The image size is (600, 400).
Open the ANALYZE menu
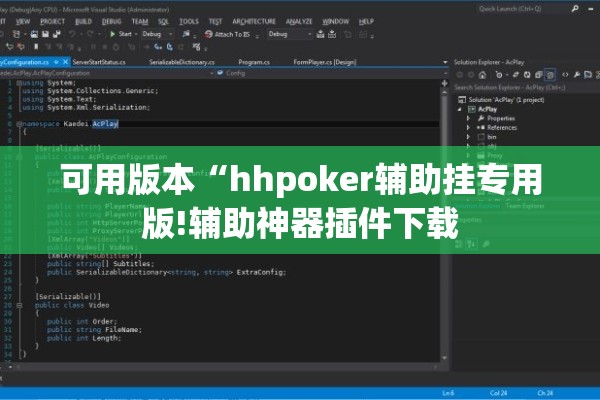click(299, 21)
